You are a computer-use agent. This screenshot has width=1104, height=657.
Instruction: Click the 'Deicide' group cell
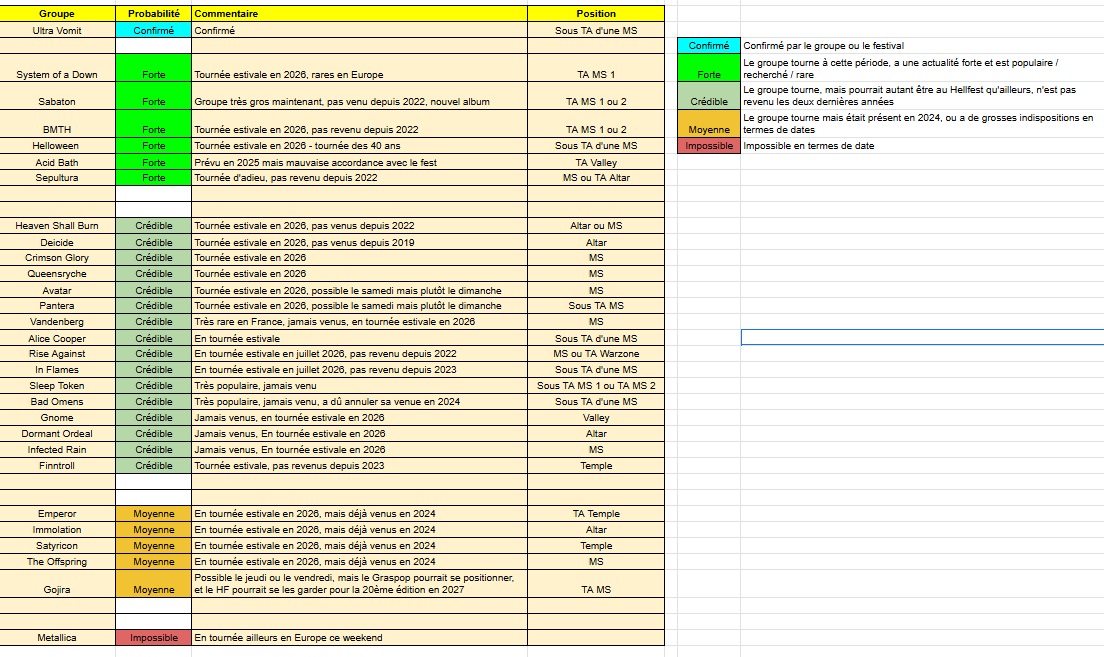click(57, 242)
